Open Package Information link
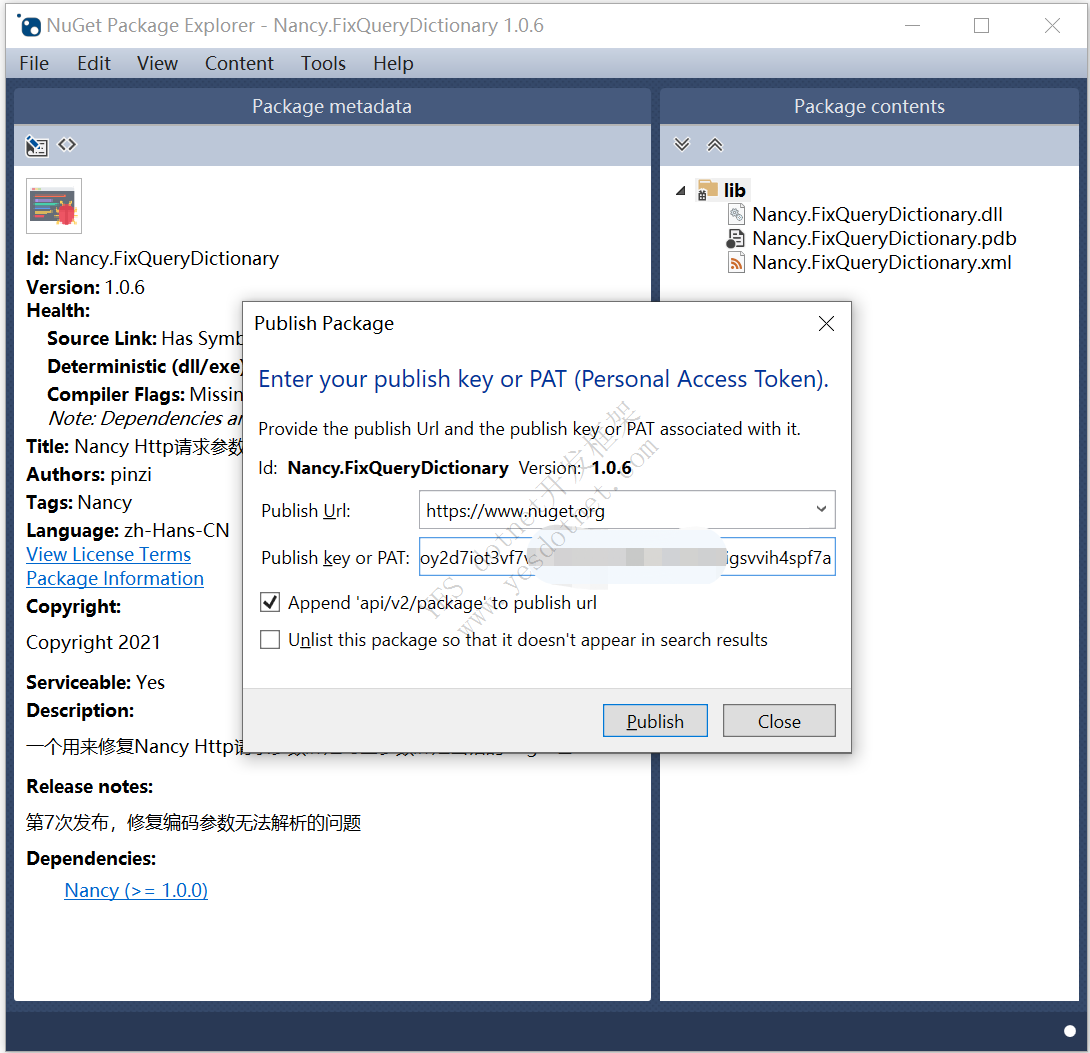 (115, 578)
